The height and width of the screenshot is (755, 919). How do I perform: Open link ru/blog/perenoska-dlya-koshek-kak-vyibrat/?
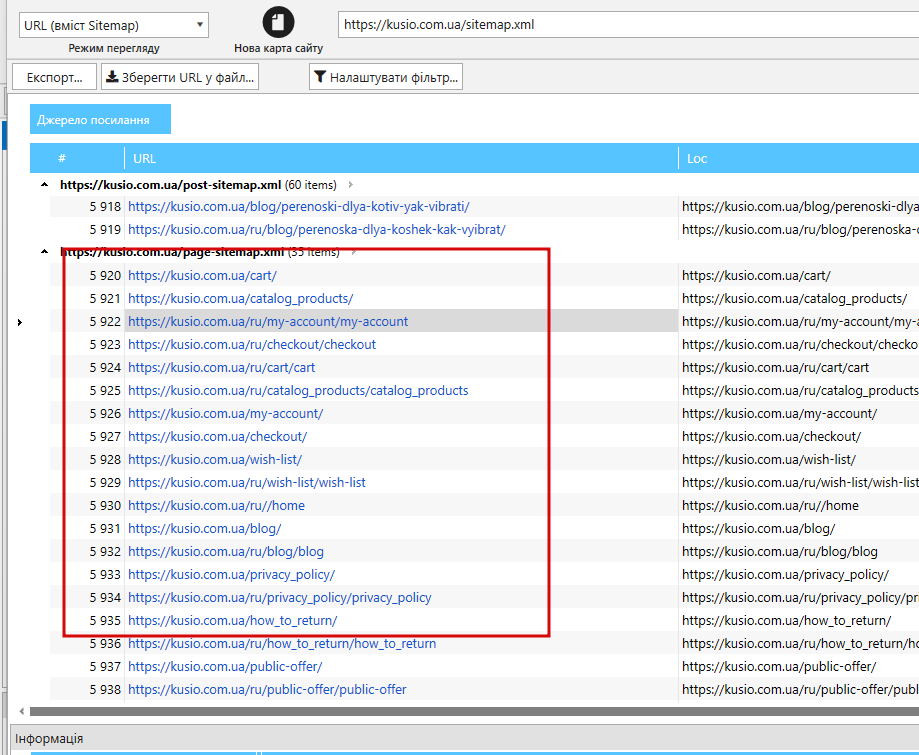[316, 229]
